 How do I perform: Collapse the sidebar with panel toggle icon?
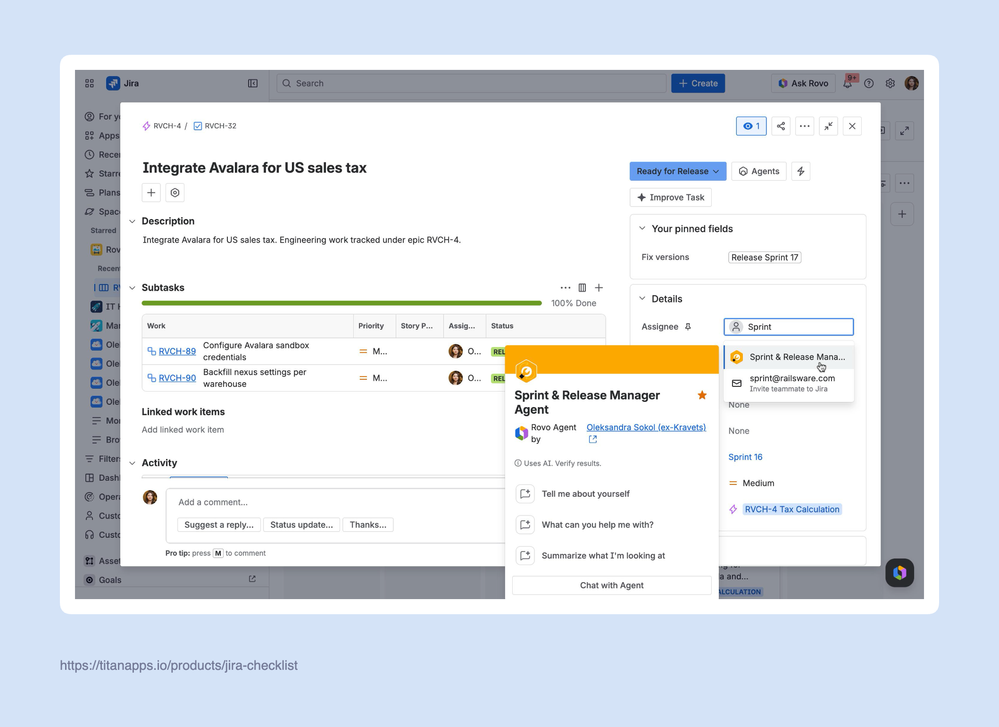click(253, 83)
